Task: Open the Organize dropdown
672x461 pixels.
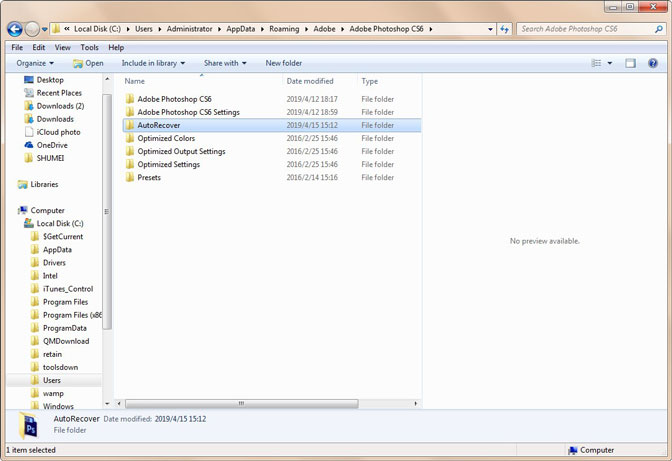Action: (35, 63)
